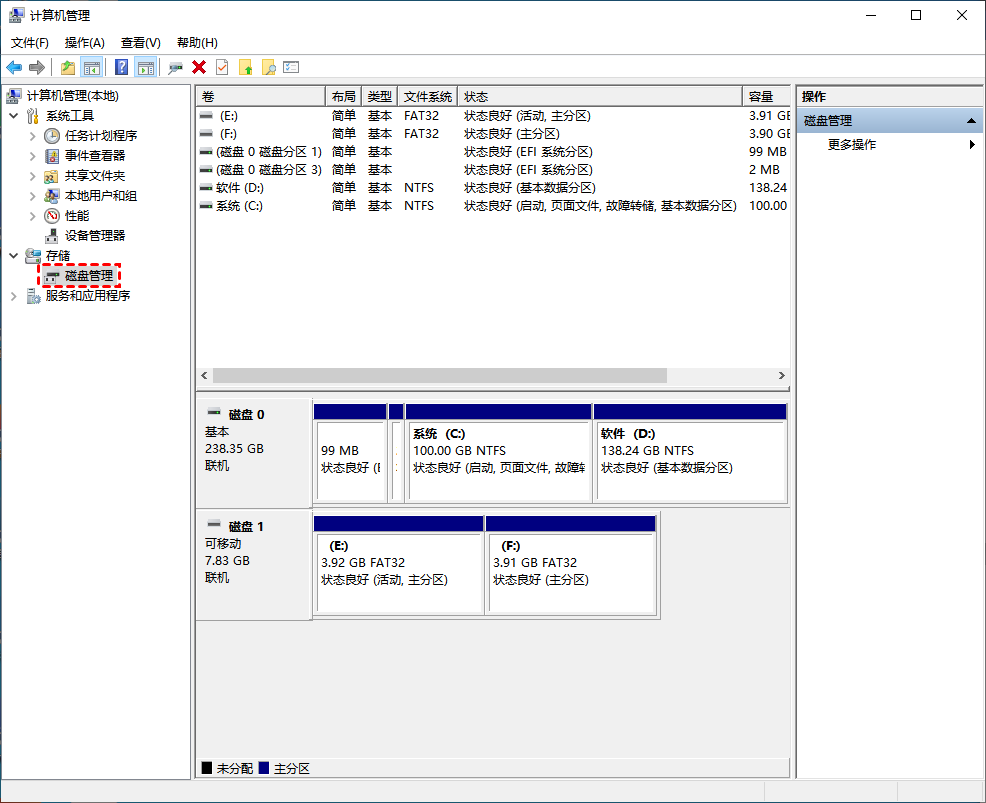Open the 查看(V) menu
The image size is (986, 803).
141,43
